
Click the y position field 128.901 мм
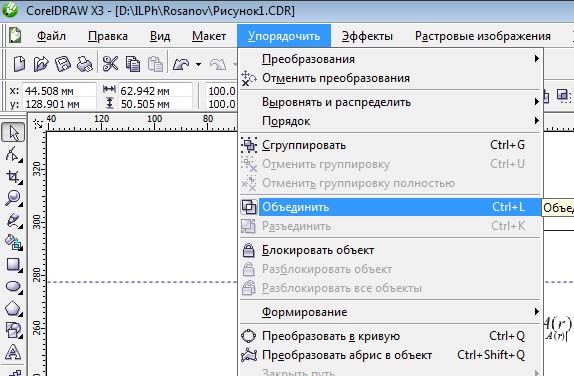(59, 104)
